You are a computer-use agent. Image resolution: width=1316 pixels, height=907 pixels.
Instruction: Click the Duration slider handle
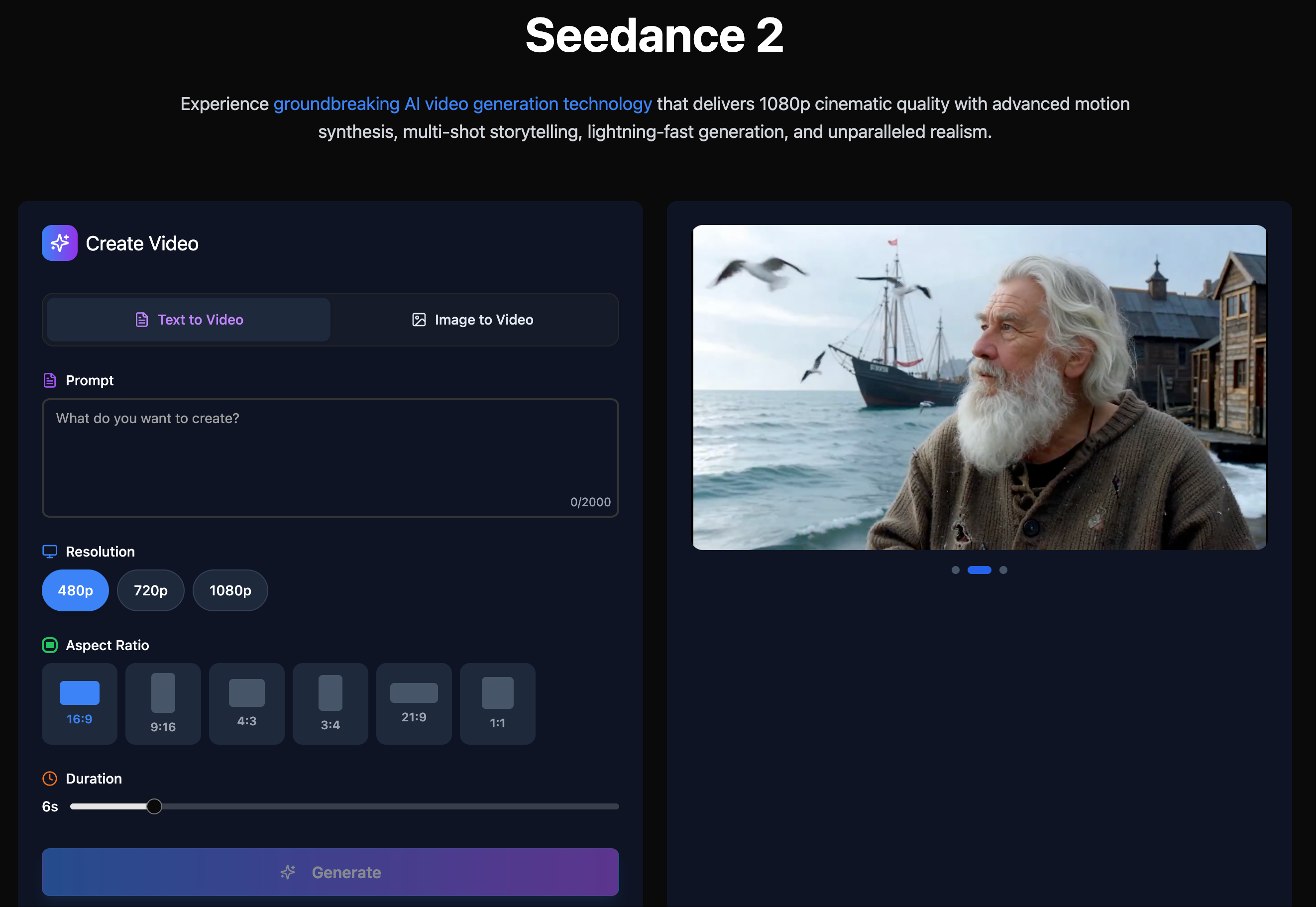click(154, 806)
